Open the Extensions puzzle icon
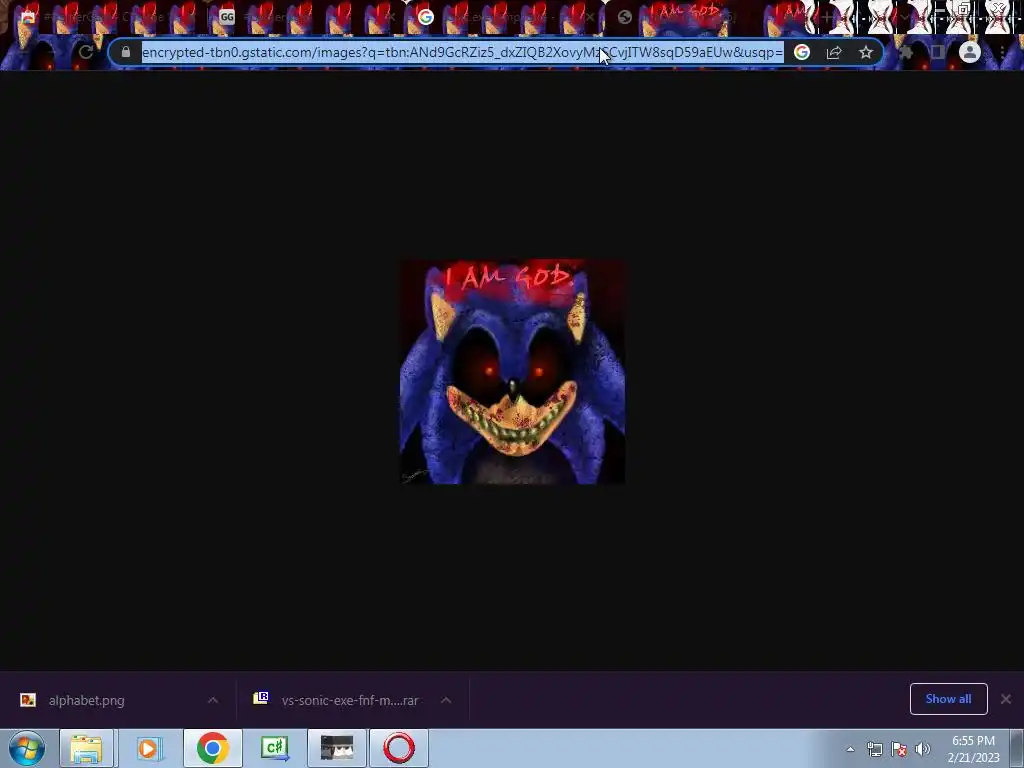This screenshot has width=1024, height=768. (x=906, y=52)
